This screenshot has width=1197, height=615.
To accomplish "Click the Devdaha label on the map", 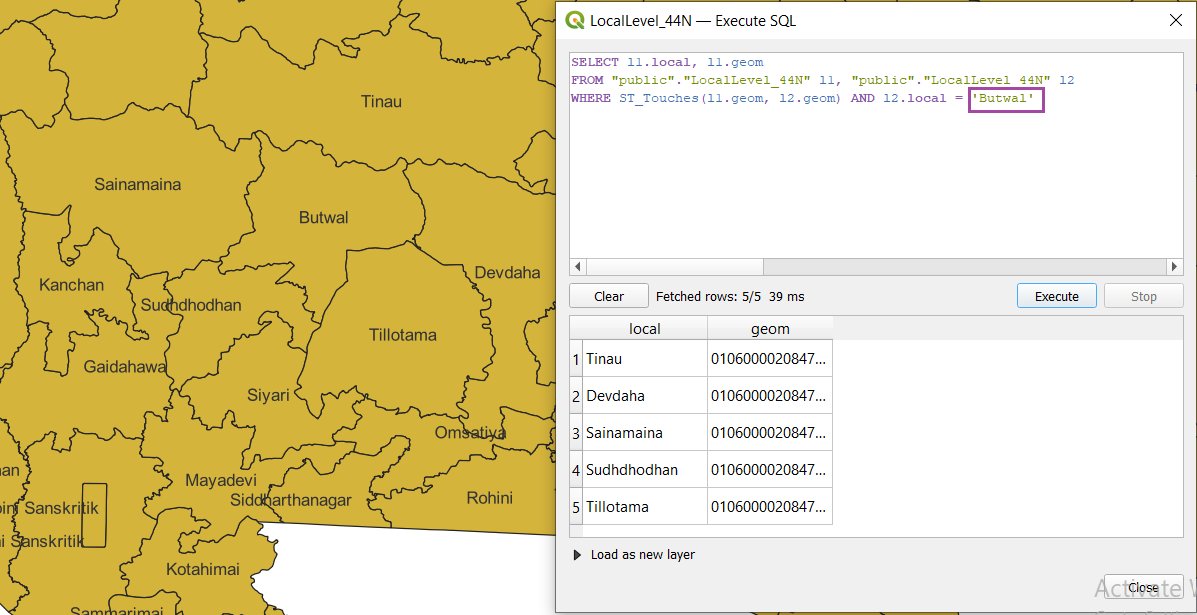I will [x=508, y=272].
